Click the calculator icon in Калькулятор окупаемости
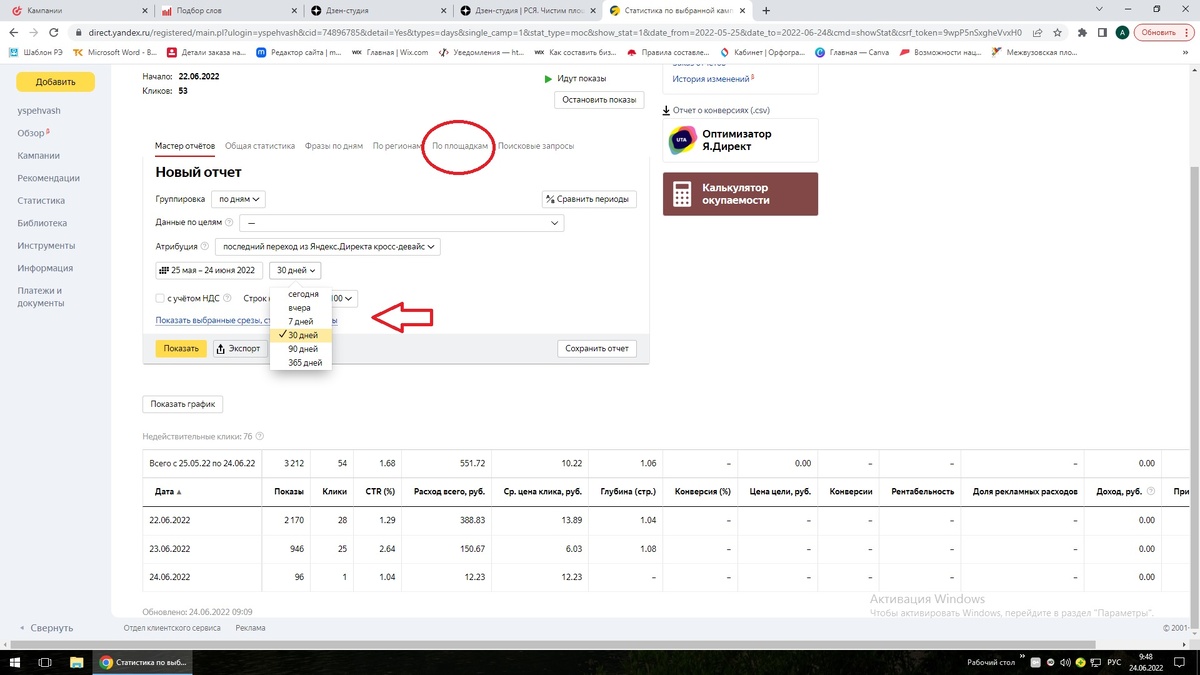This screenshot has height=675, width=1200. coord(682,194)
